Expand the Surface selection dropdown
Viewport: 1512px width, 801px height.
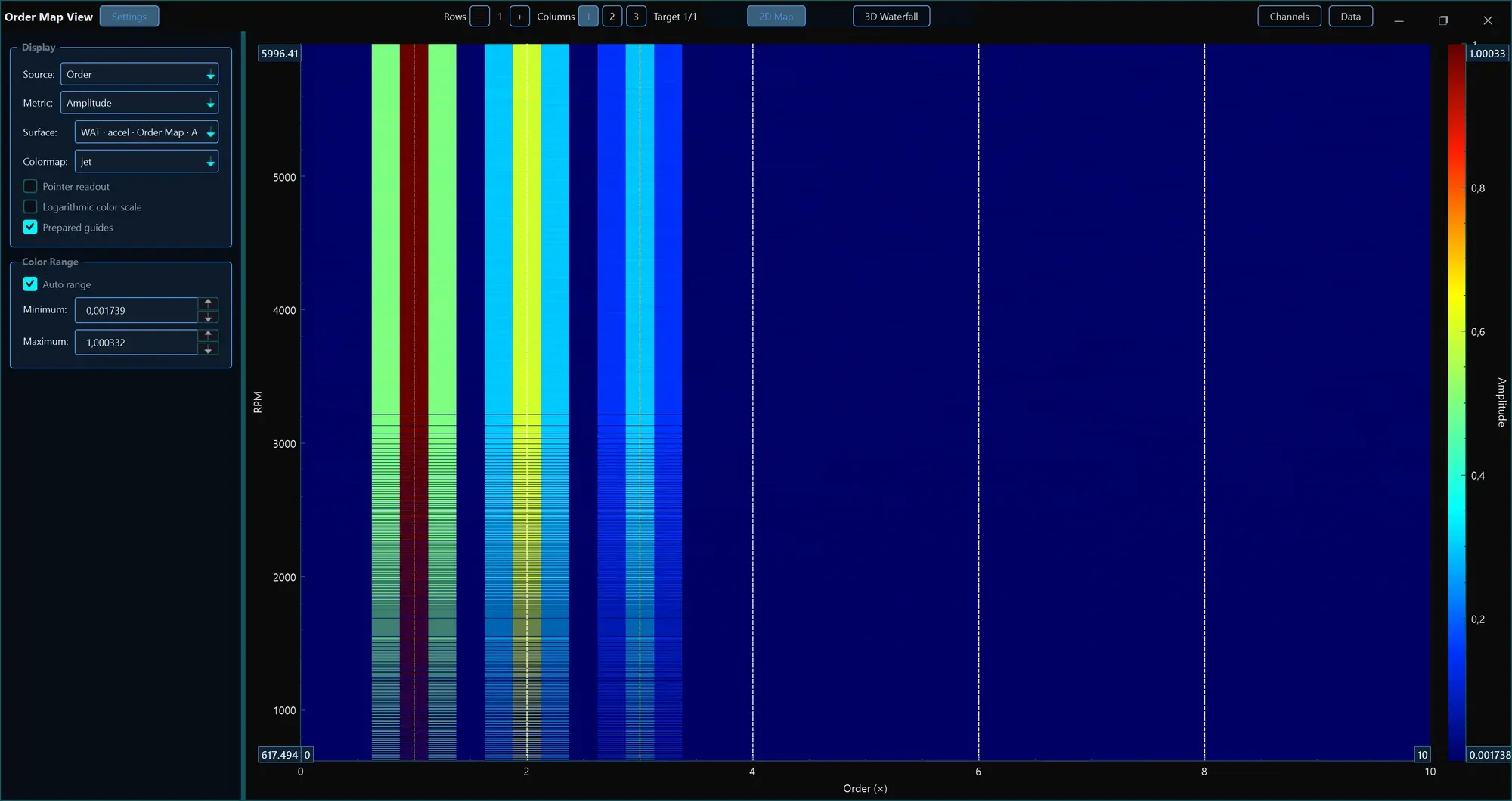[147, 132]
